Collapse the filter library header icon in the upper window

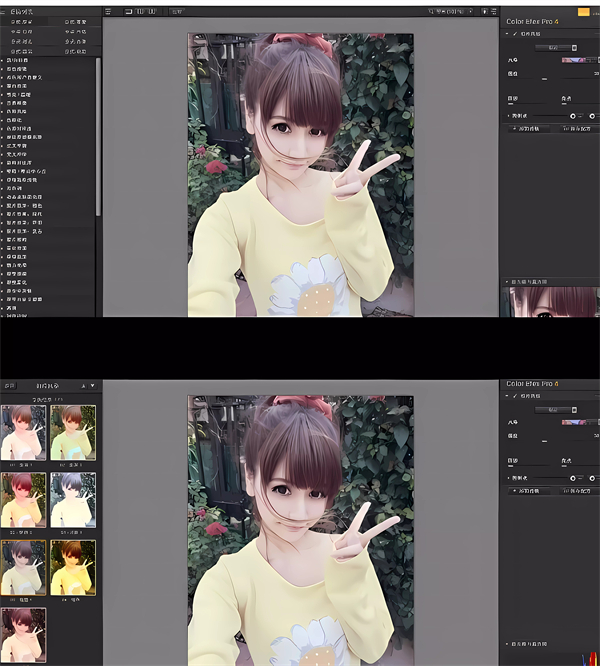(3, 11)
